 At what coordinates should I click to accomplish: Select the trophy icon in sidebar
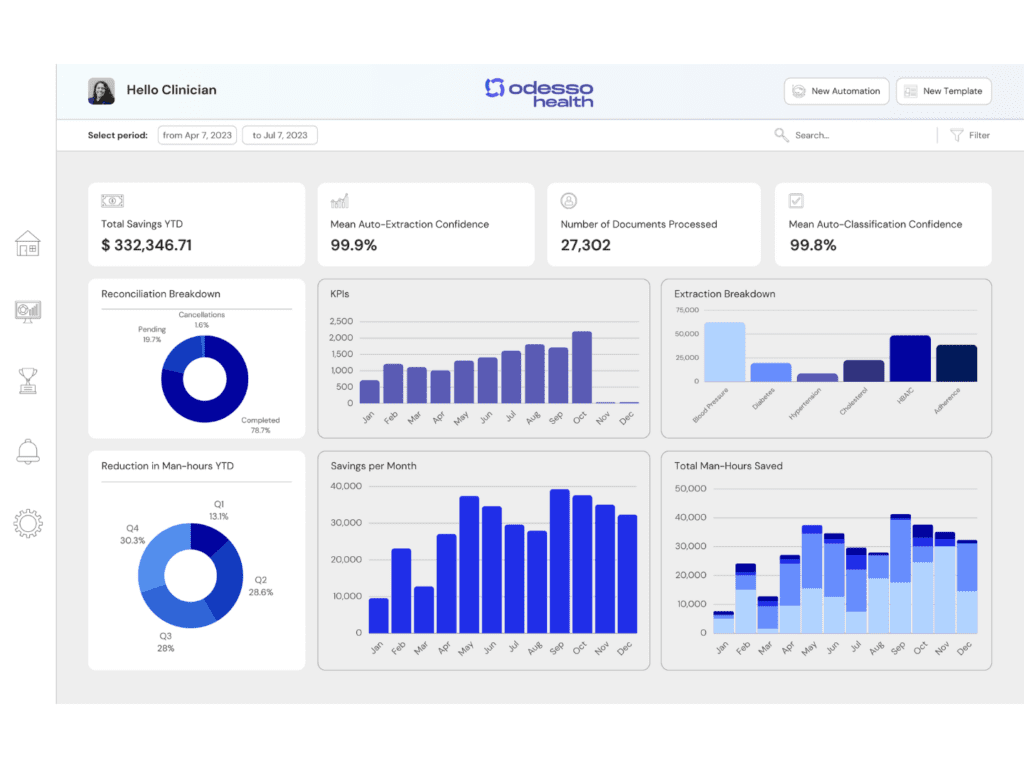(27, 381)
